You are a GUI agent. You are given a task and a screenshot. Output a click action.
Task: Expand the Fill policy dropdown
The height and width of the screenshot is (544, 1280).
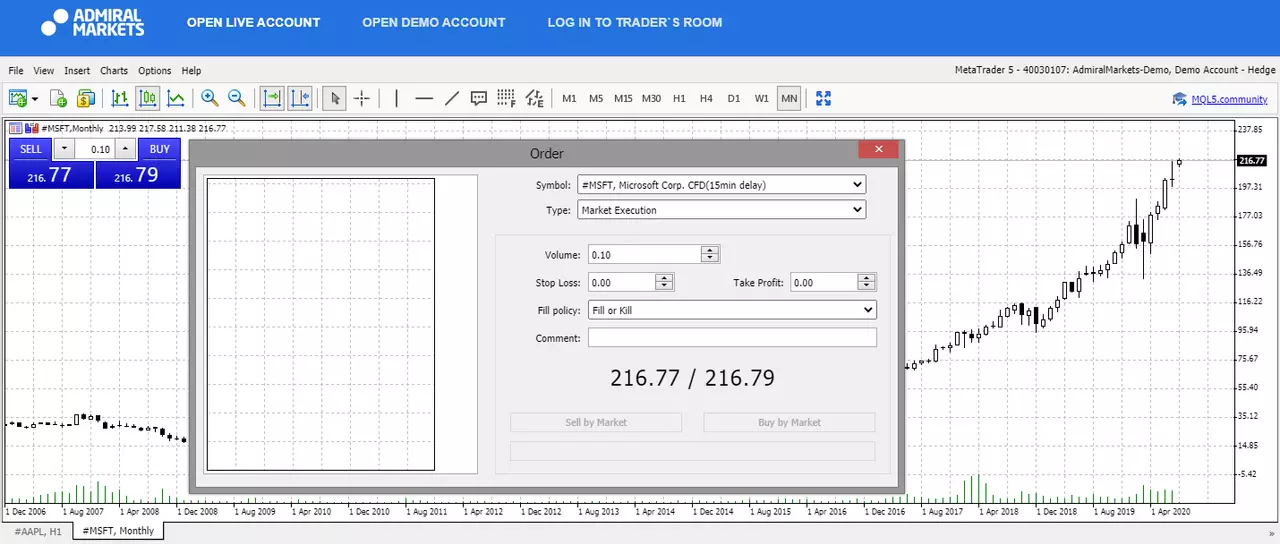732,310
